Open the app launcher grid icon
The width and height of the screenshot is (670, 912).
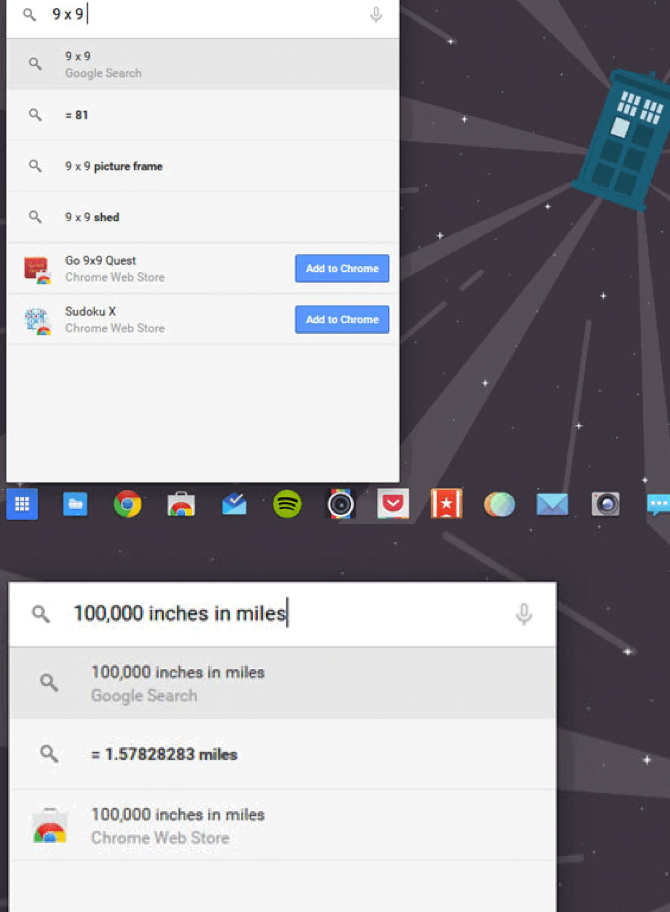tap(22, 504)
